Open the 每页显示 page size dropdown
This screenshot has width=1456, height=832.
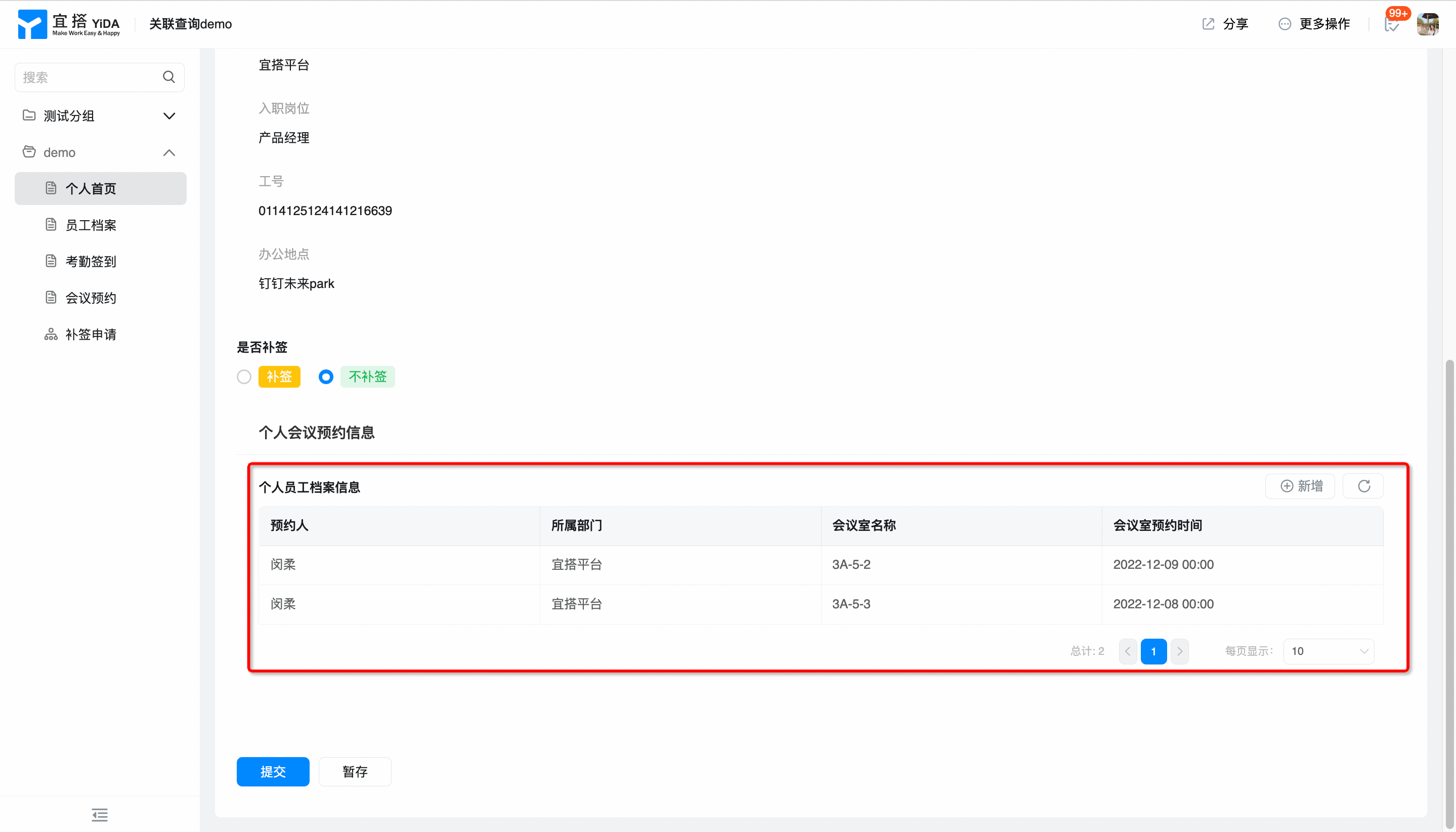click(1329, 651)
